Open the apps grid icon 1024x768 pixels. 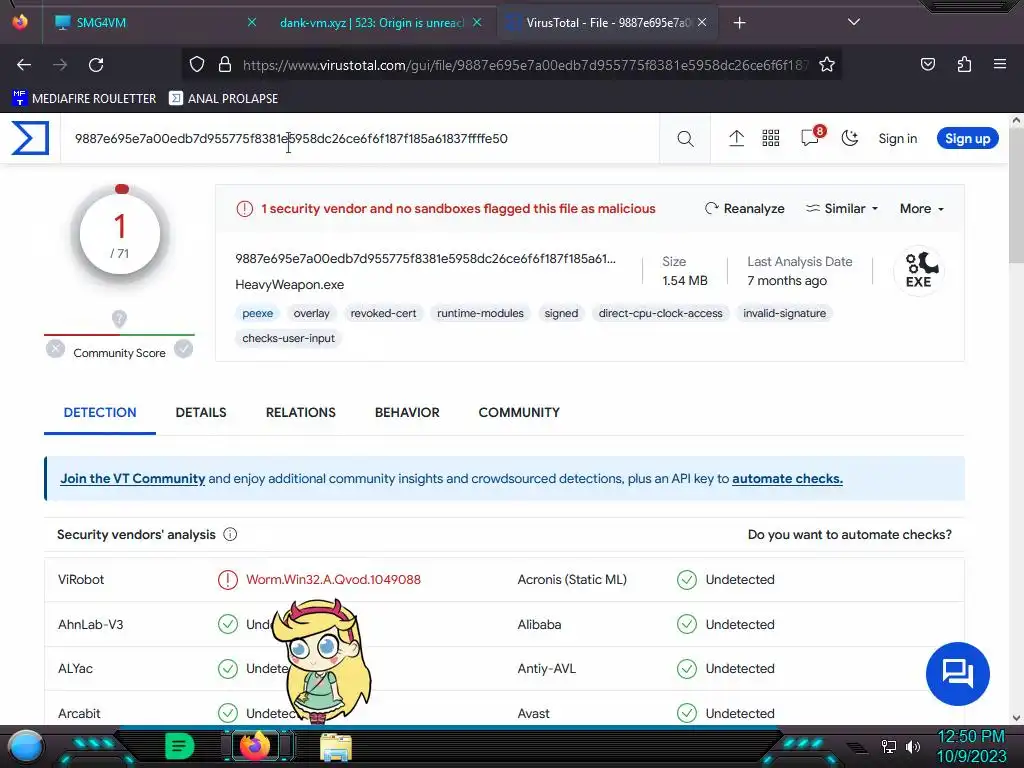(x=771, y=138)
